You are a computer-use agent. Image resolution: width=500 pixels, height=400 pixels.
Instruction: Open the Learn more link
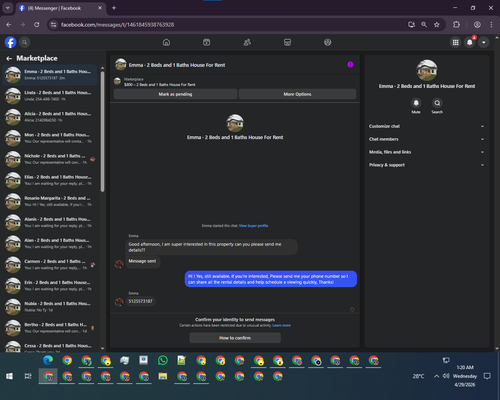pos(282,325)
